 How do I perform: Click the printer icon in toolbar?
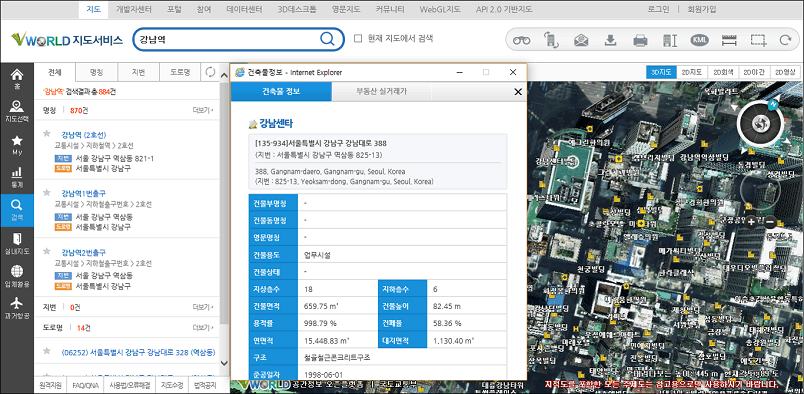tap(640, 40)
